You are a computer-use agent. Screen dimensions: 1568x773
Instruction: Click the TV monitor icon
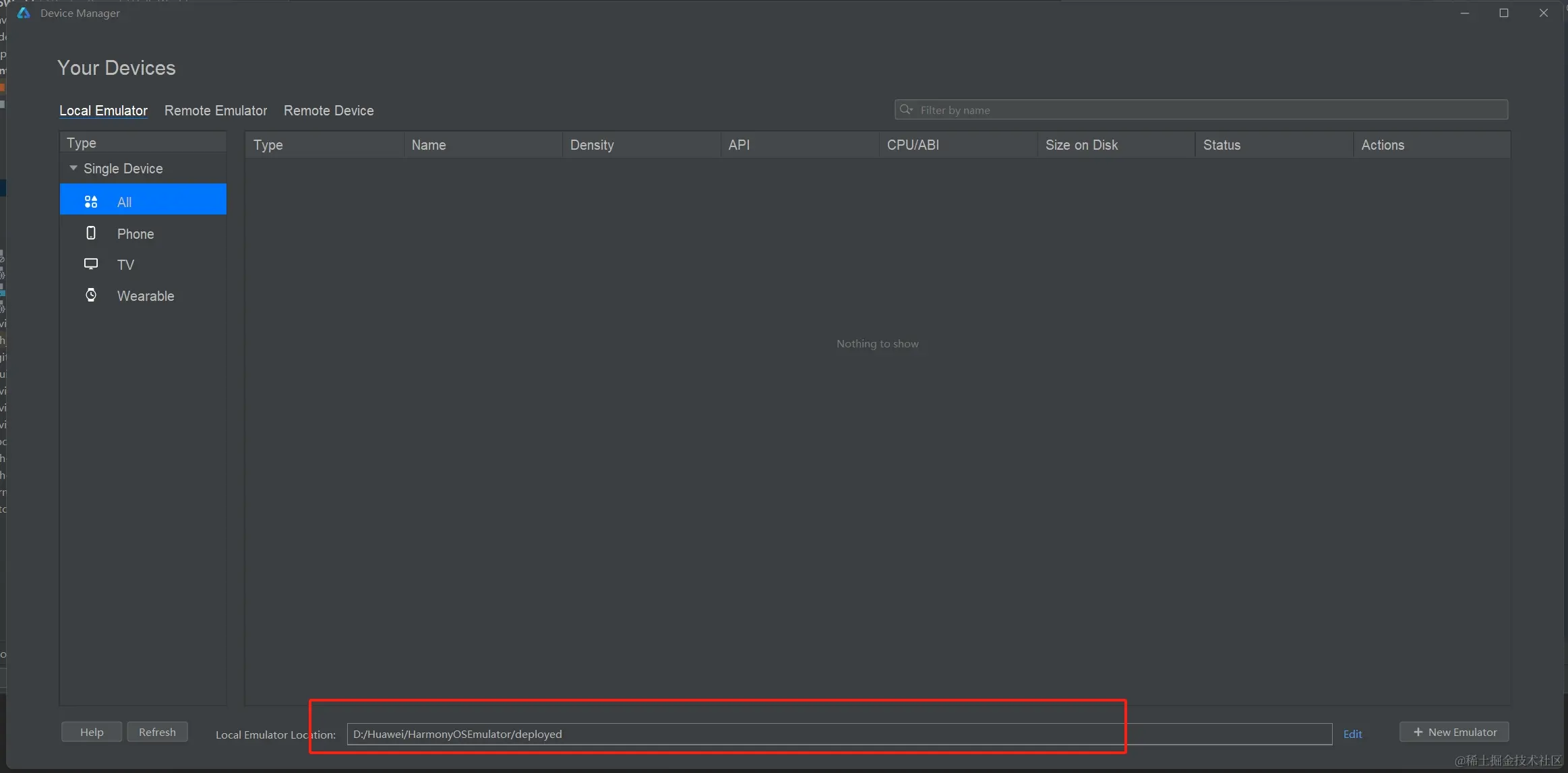pos(91,264)
